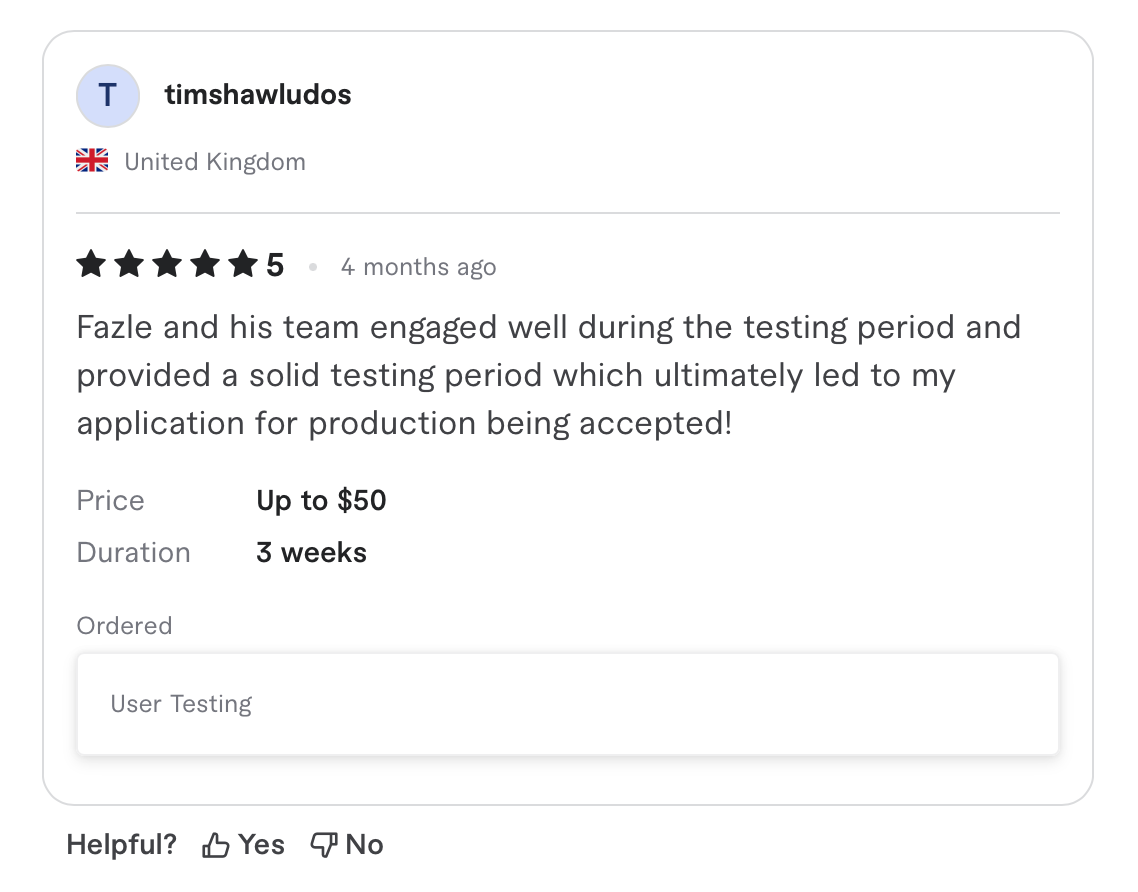
Task: Click the thumbs up icon next to Yes
Action: (214, 844)
